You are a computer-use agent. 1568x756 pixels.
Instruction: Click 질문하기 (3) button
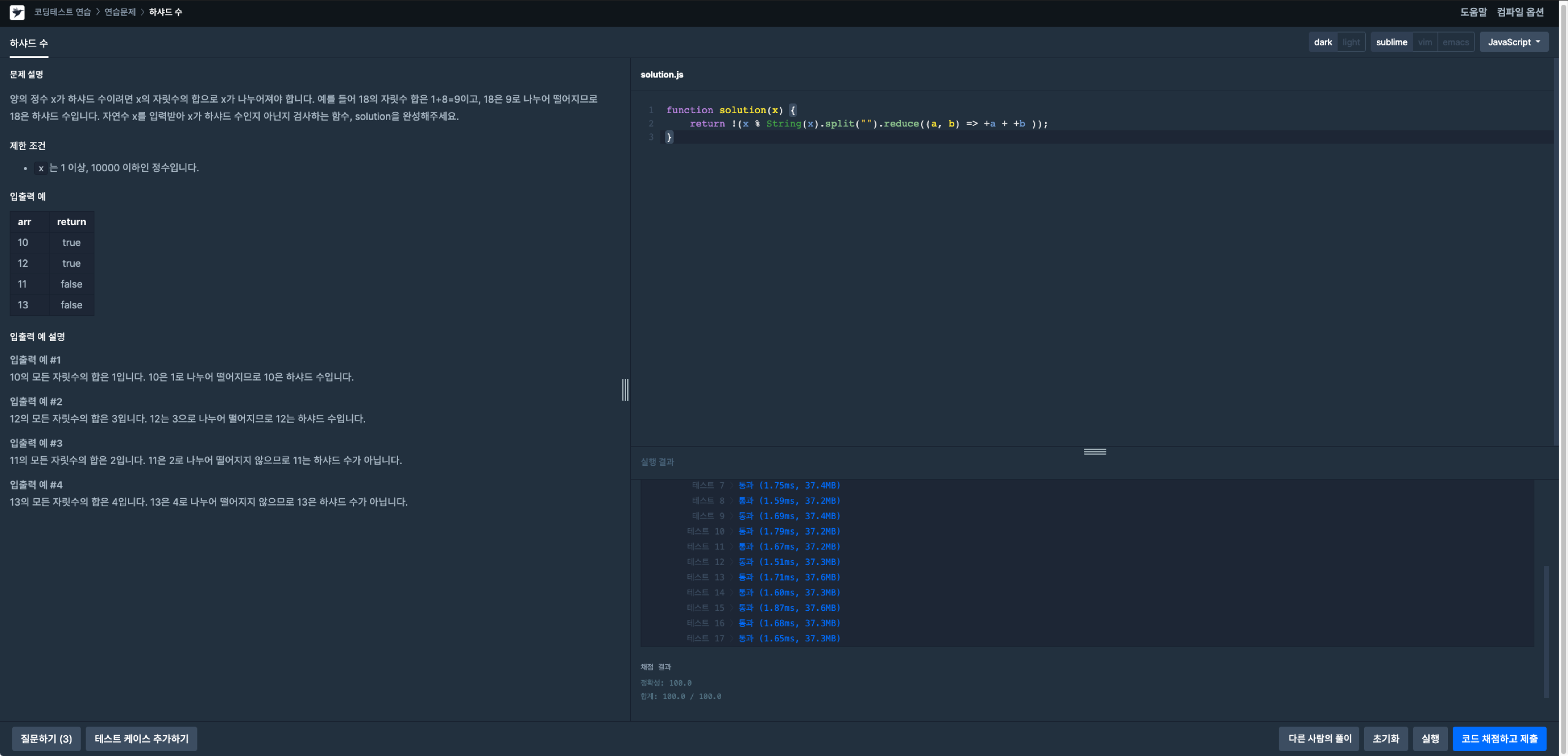click(x=46, y=738)
